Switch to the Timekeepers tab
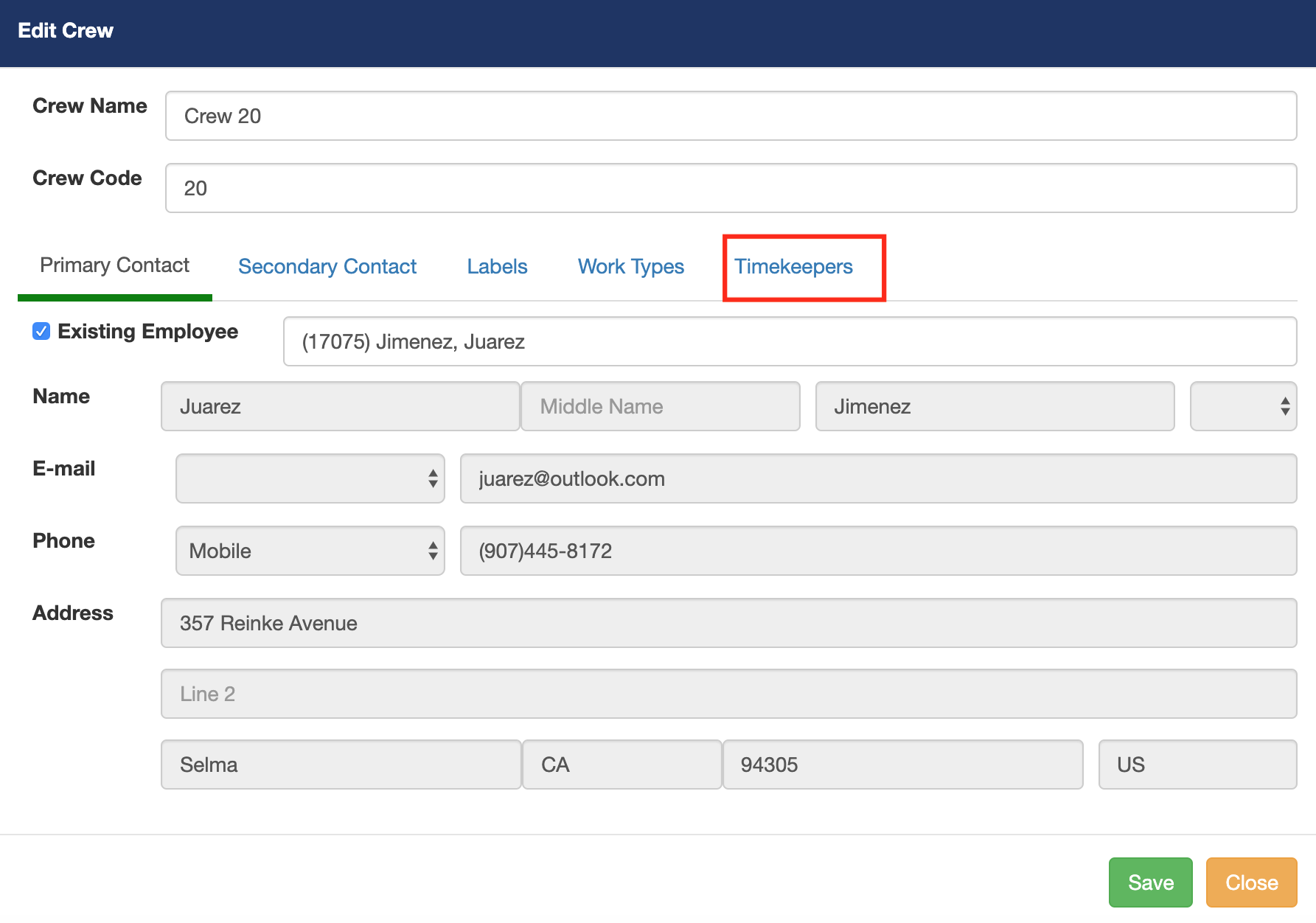1316x923 pixels. (x=793, y=267)
